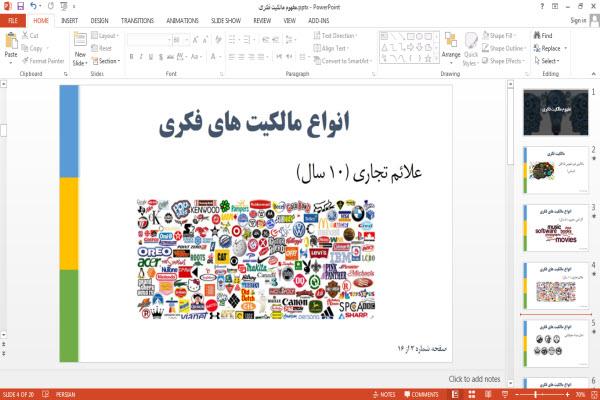The height and width of the screenshot is (400, 600).
Task: Click the spell check status bar icon
Action: pyautogui.click(x=45, y=394)
